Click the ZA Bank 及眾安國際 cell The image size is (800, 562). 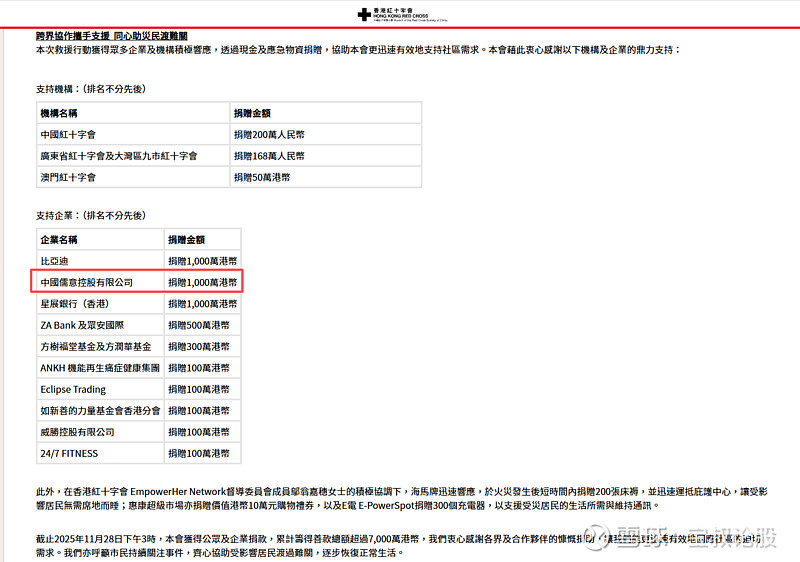click(x=100, y=325)
